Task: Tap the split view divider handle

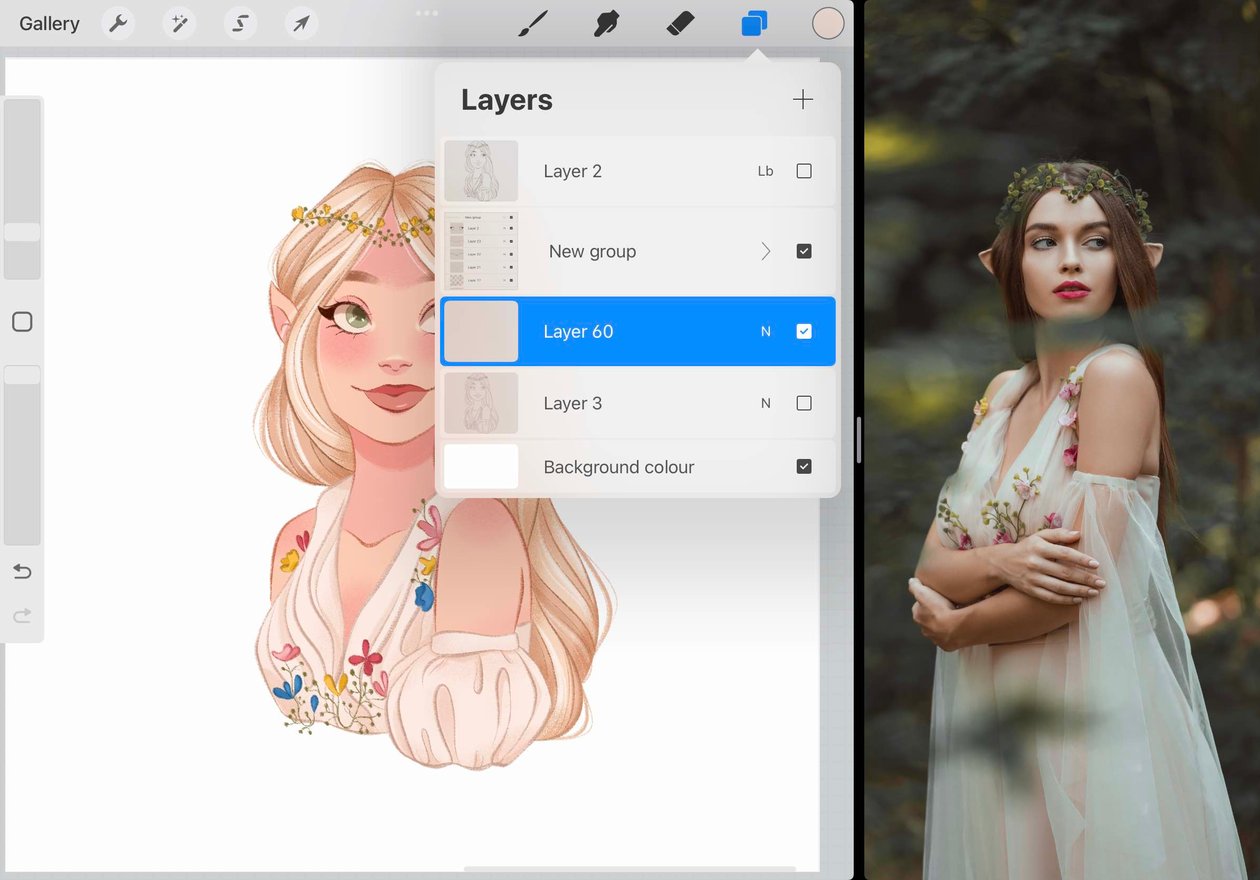Action: (859, 440)
